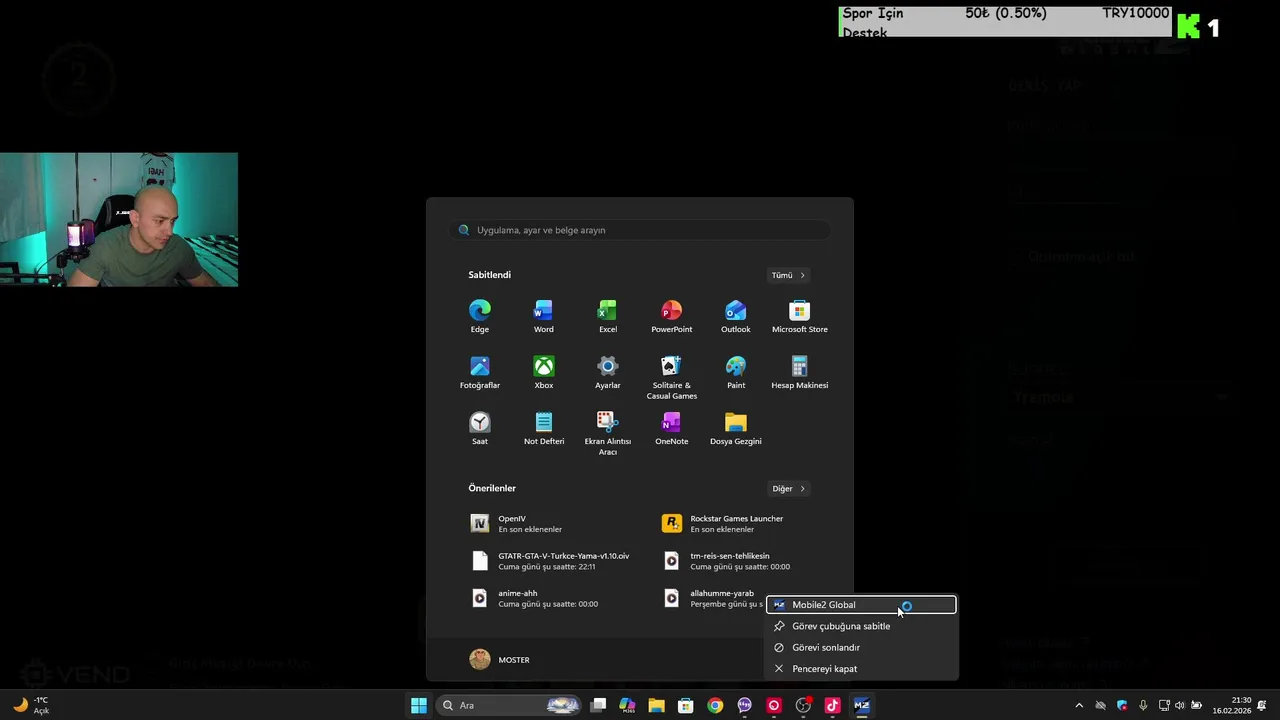Click the microphone tray icon

click(1143, 705)
